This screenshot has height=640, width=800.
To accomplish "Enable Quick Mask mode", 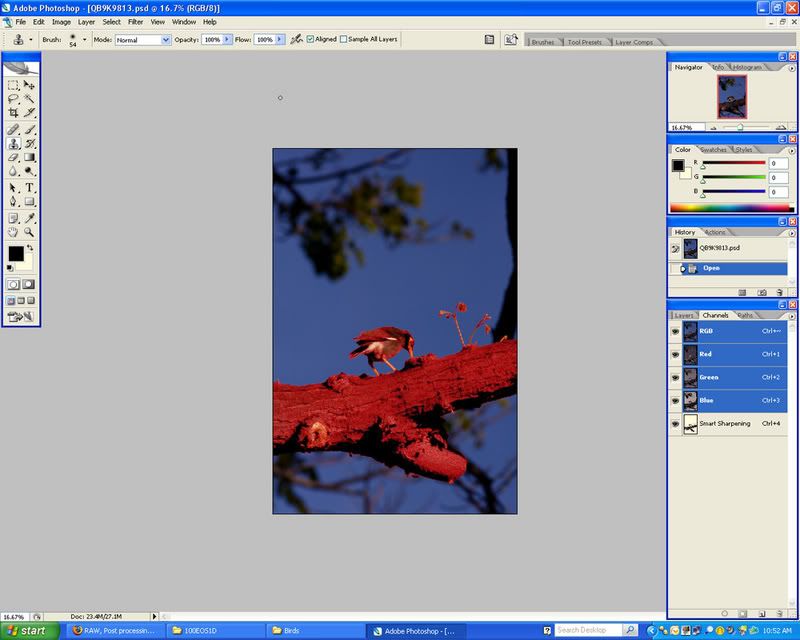I will [29, 283].
